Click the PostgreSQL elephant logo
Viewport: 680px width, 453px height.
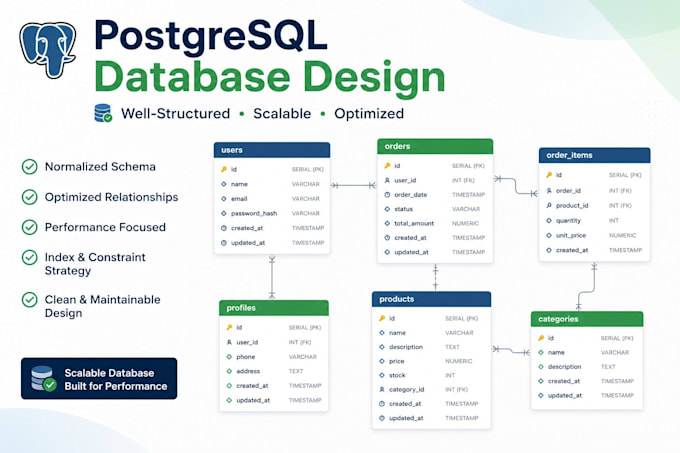tap(48, 49)
